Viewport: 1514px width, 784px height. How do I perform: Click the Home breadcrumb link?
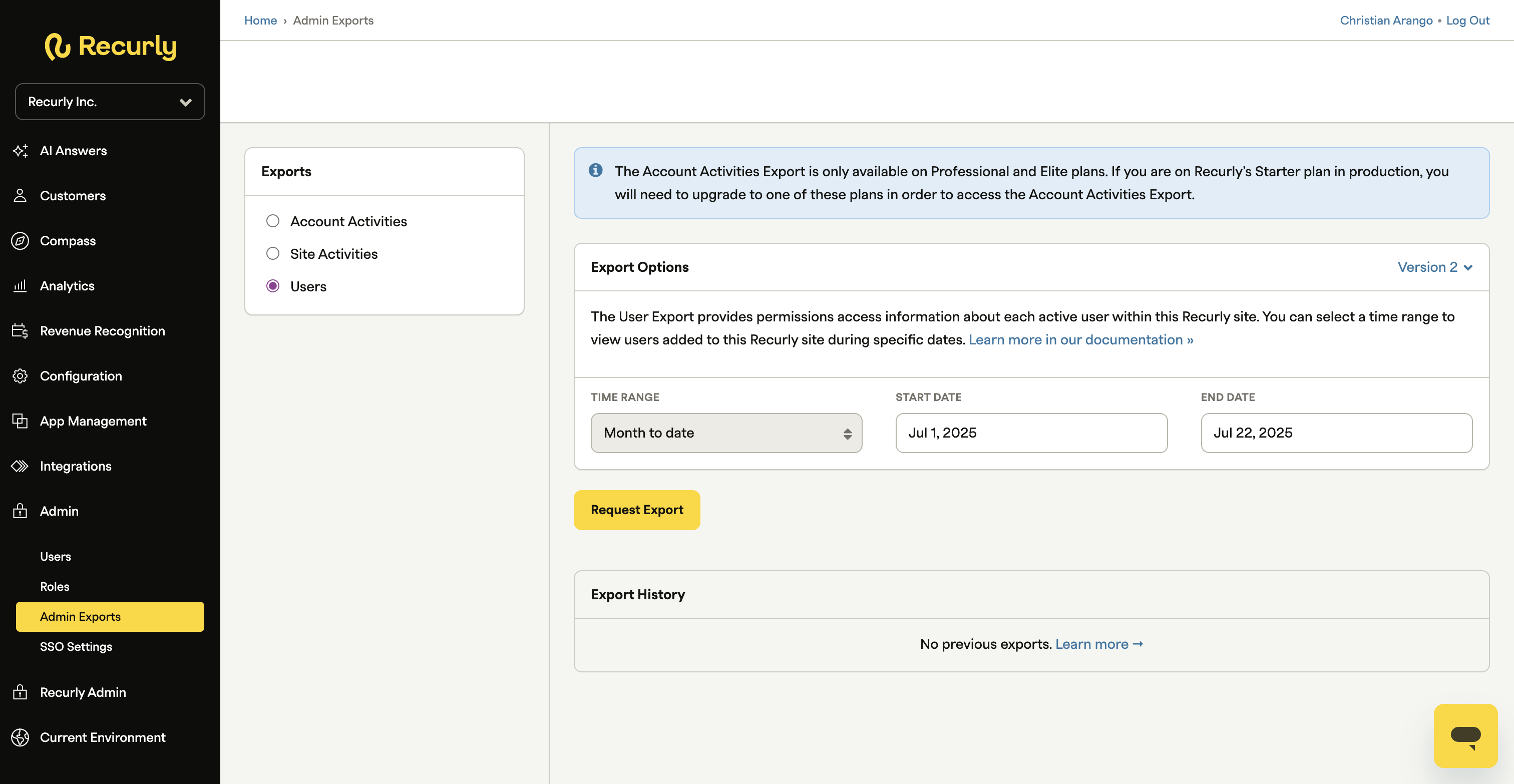260,21
